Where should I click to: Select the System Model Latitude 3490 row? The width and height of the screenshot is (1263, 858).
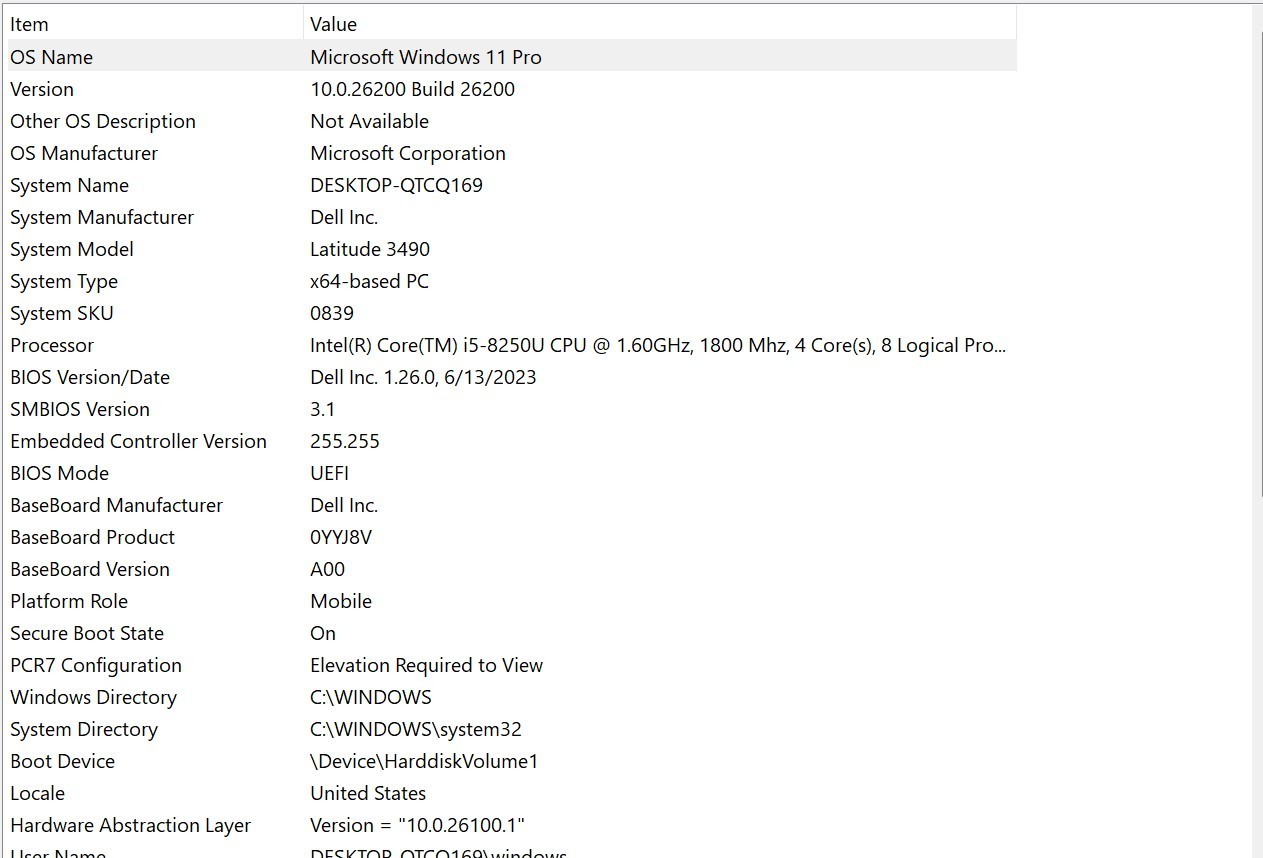coord(511,249)
